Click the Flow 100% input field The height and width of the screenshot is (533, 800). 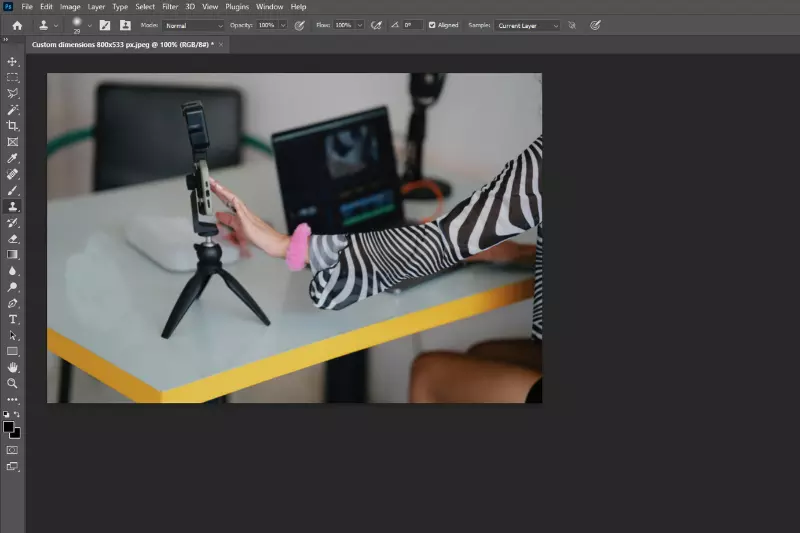(343, 25)
